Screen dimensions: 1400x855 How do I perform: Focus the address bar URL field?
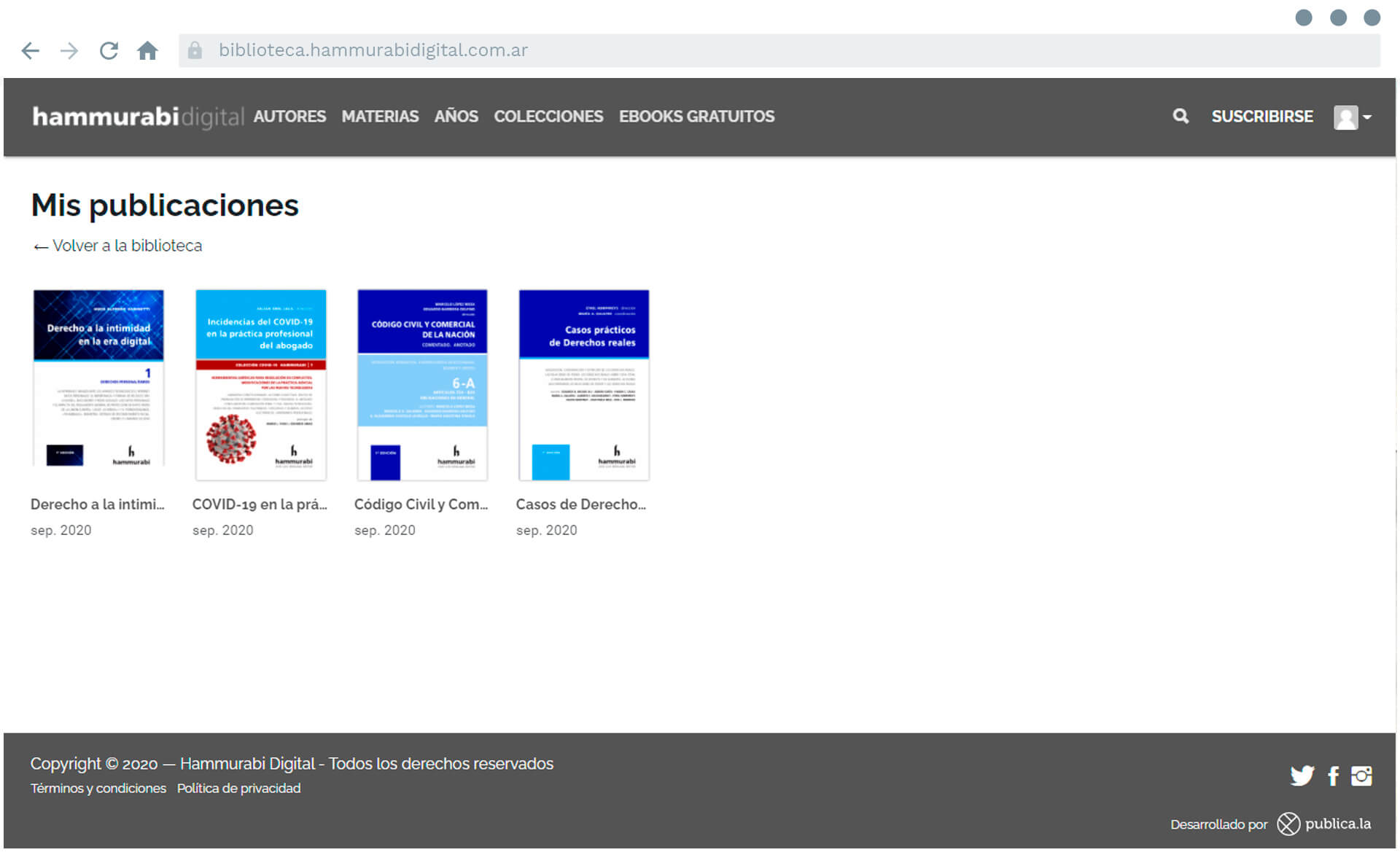coord(779,50)
